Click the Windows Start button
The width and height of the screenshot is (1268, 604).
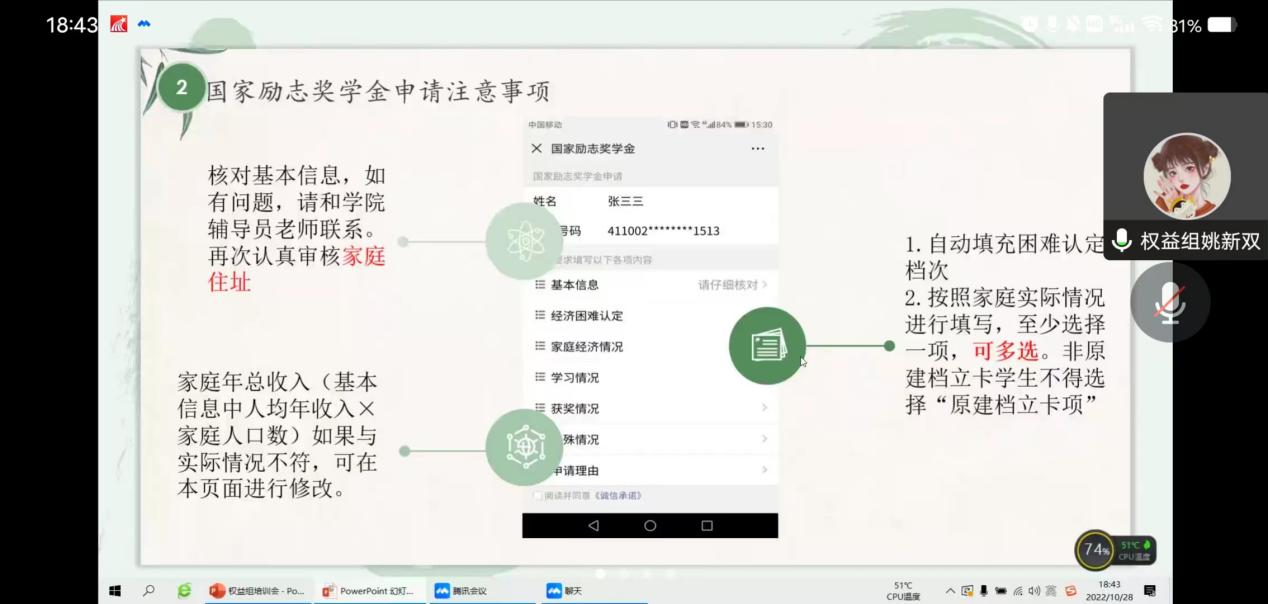(x=115, y=591)
